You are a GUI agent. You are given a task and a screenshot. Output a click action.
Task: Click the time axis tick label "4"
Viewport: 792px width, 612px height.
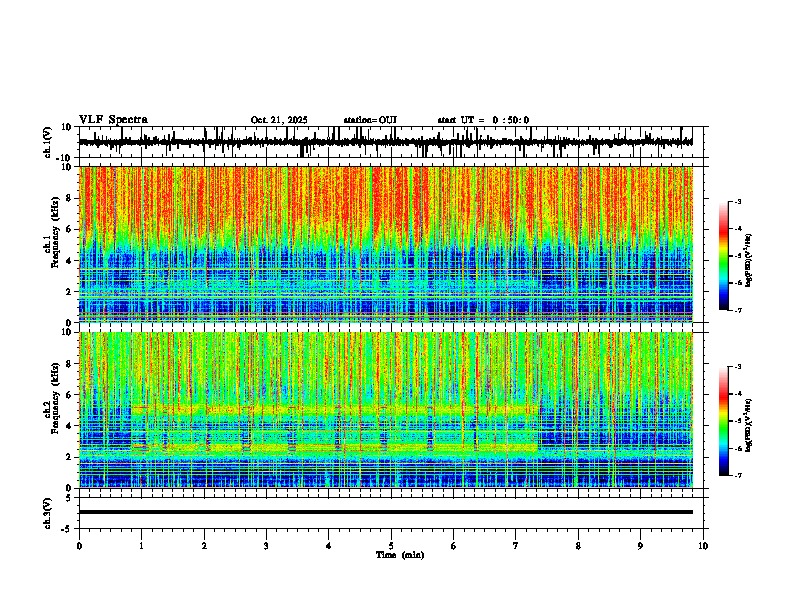point(329,546)
